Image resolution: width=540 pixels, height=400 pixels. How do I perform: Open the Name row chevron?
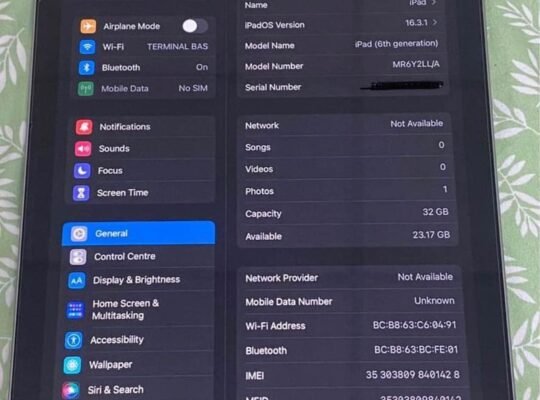(x=434, y=3)
